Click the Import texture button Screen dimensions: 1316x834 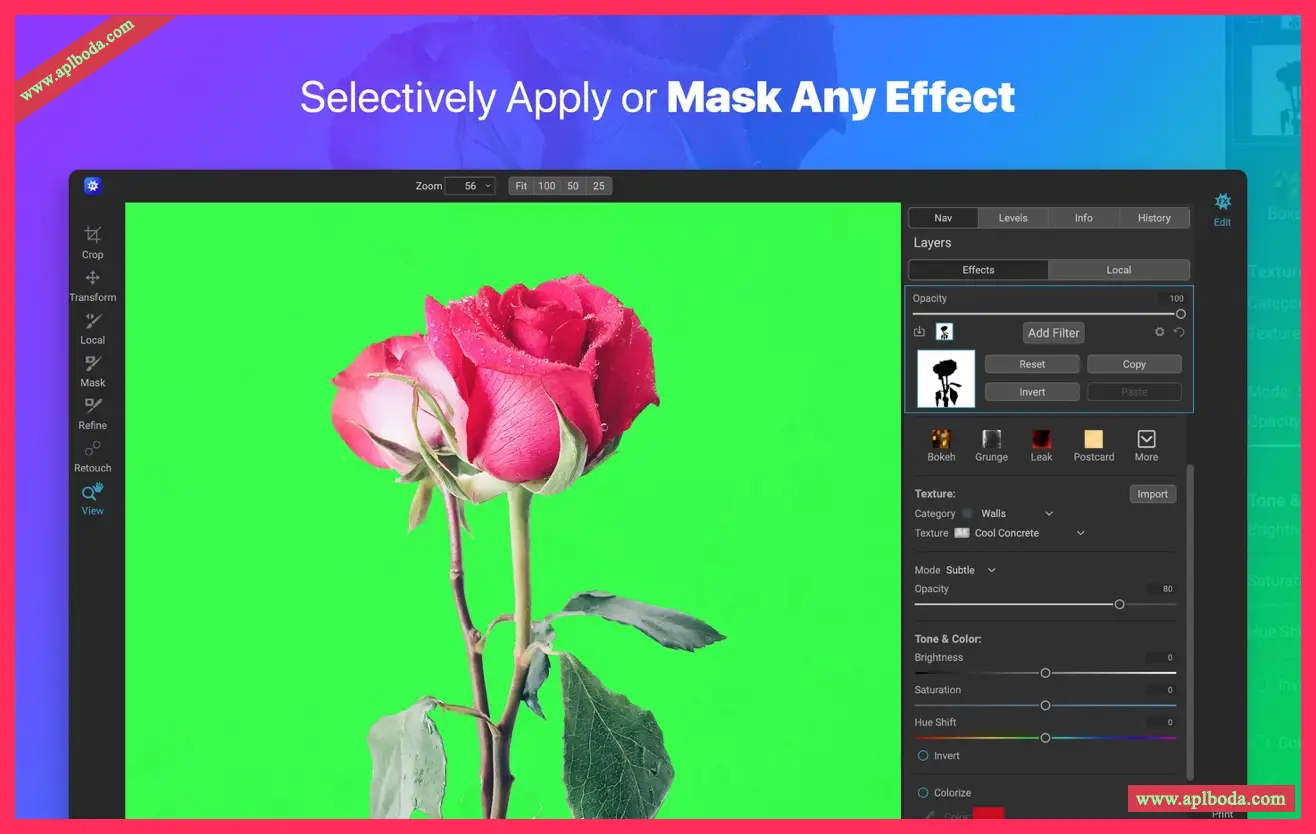[x=1152, y=494]
